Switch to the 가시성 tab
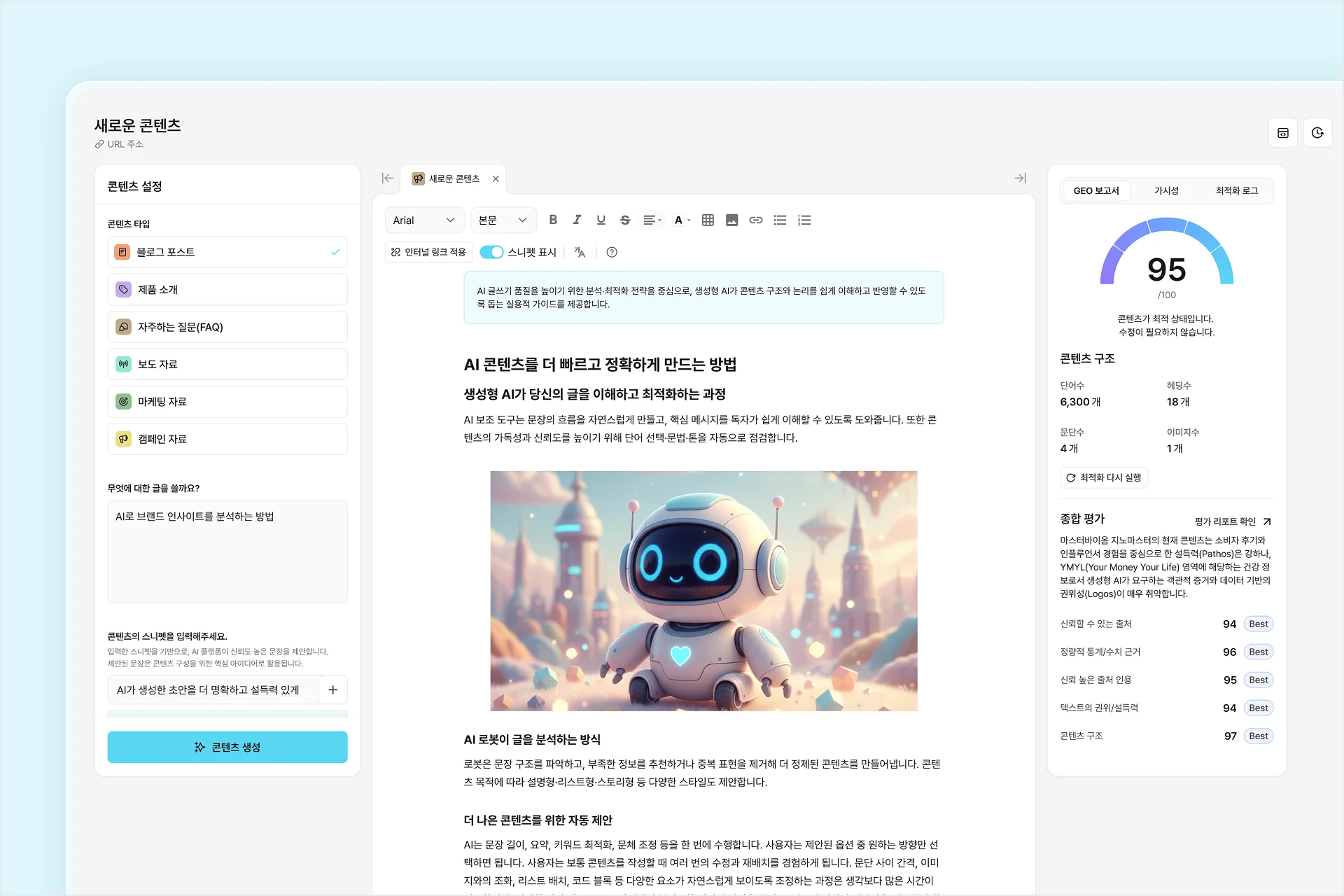The width and height of the screenshot is (1344, 896). [x=1168, y=190]
